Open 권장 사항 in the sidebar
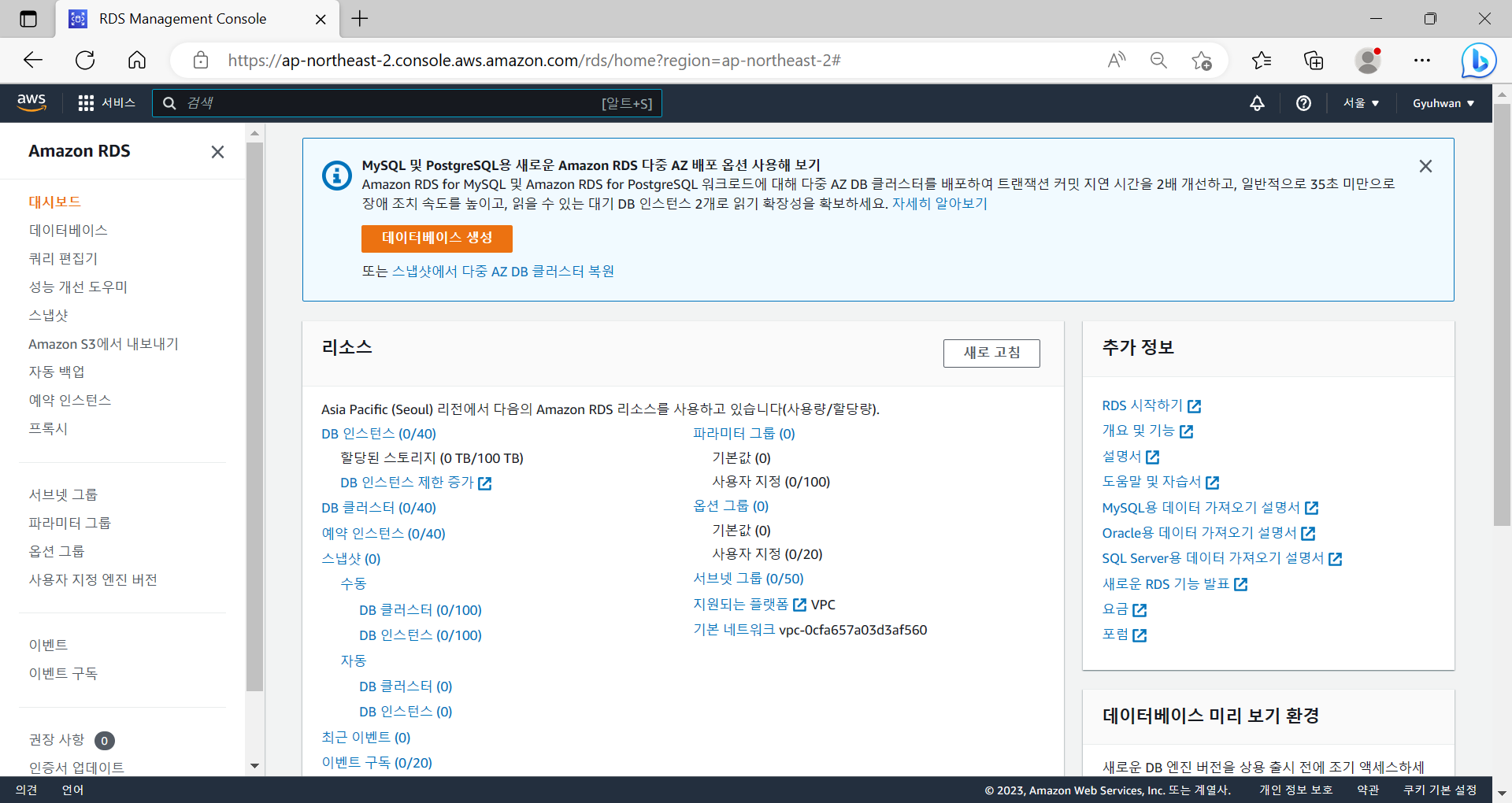Viewport: 1512px width, 803px height. pos(57,740)
